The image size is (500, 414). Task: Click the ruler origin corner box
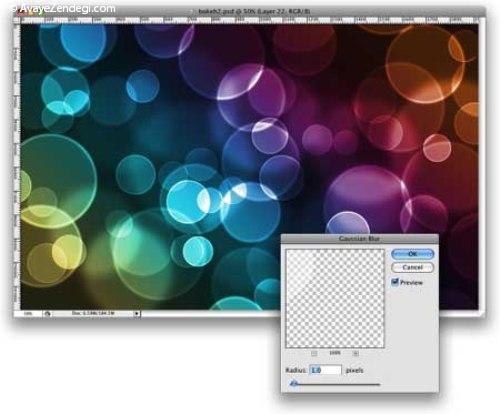coord(17,20)
